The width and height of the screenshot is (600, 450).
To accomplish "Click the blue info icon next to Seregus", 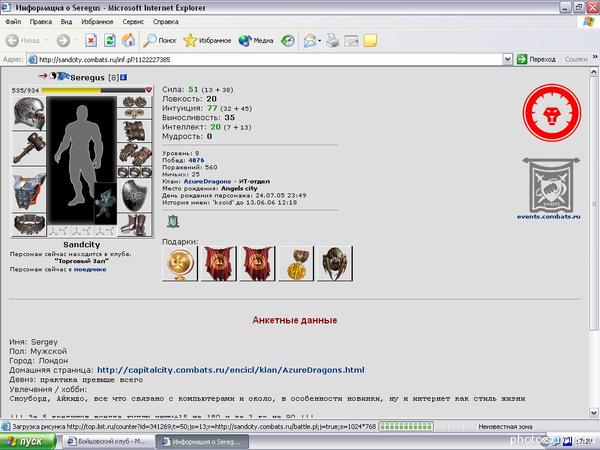I will coord(123,77).
